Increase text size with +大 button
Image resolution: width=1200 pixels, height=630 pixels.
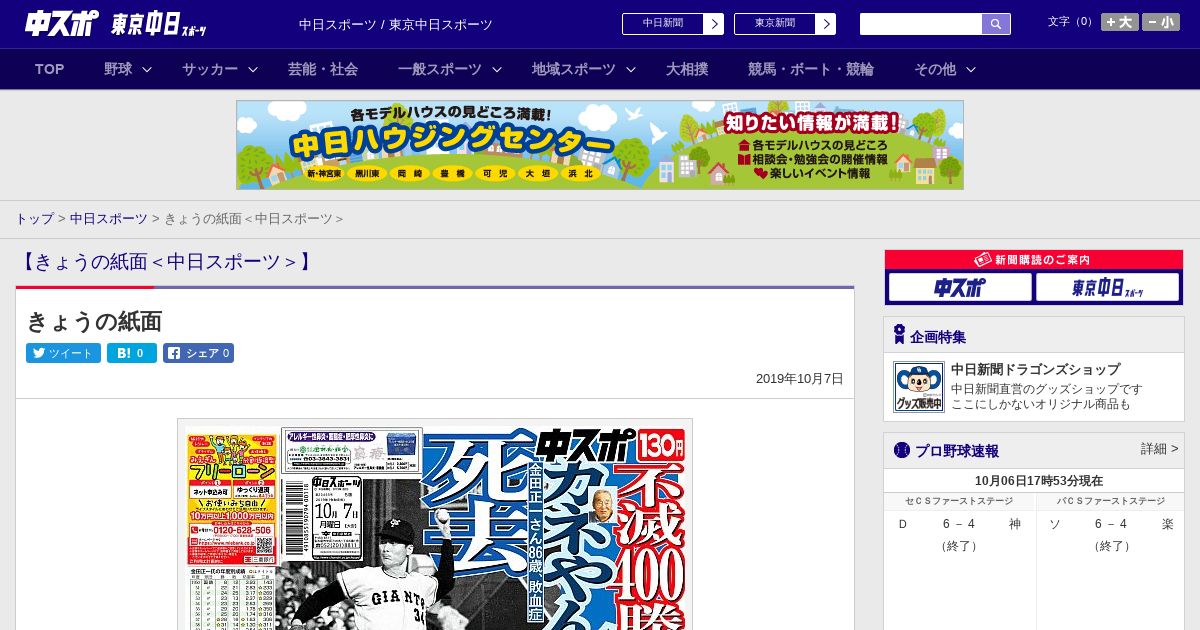[x=1119, y=22]
